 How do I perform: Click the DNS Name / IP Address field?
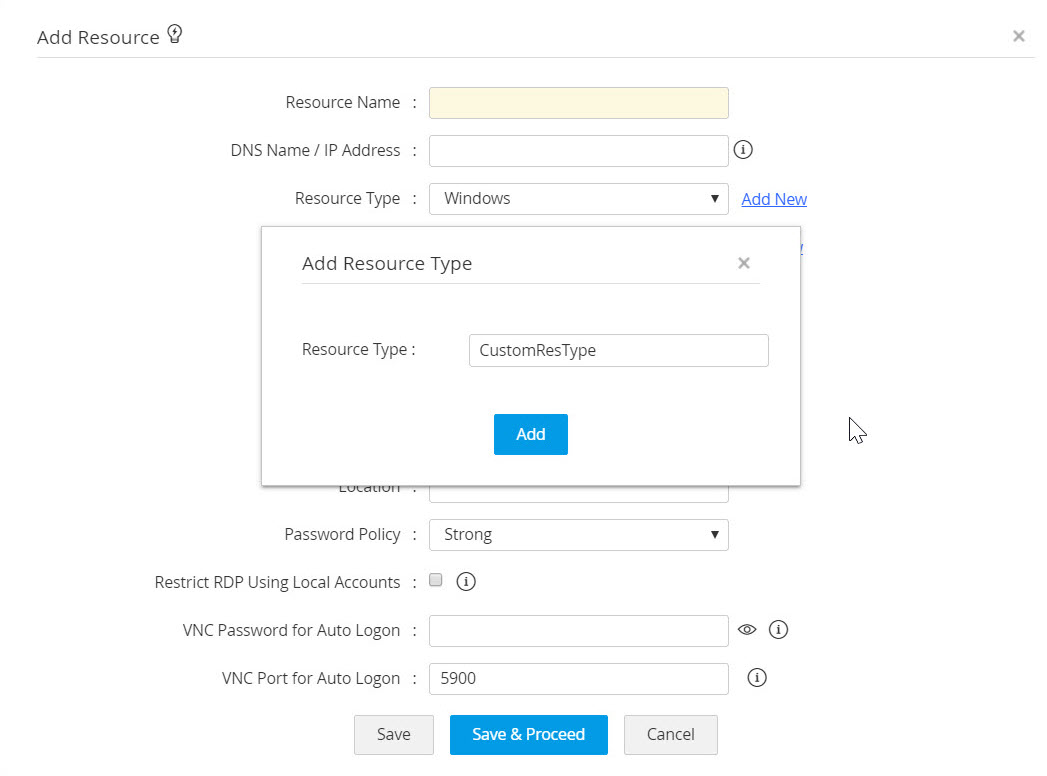pyautogui.click(x=578, y=151)
